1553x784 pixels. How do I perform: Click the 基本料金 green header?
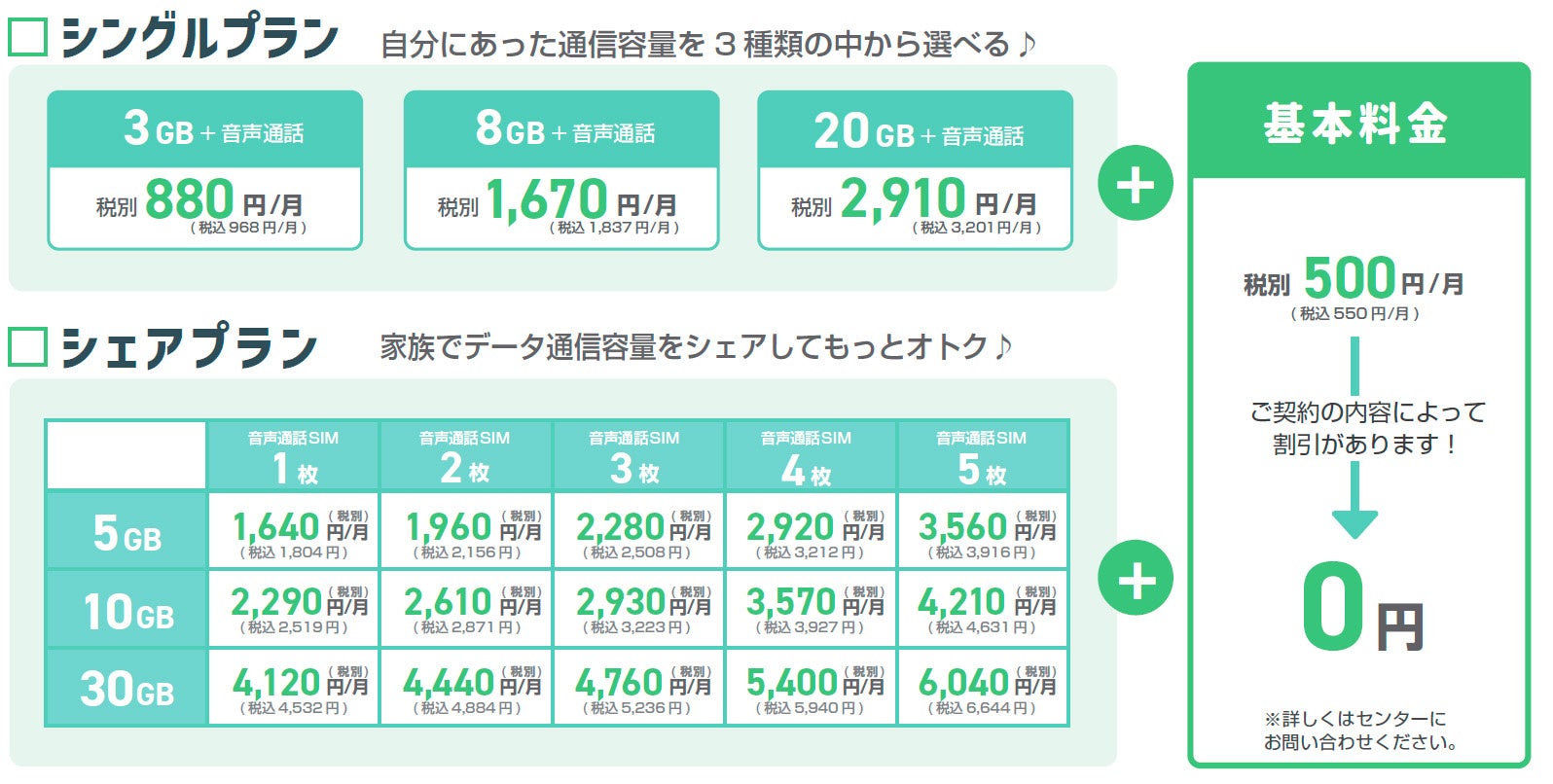pos(1358,124)
